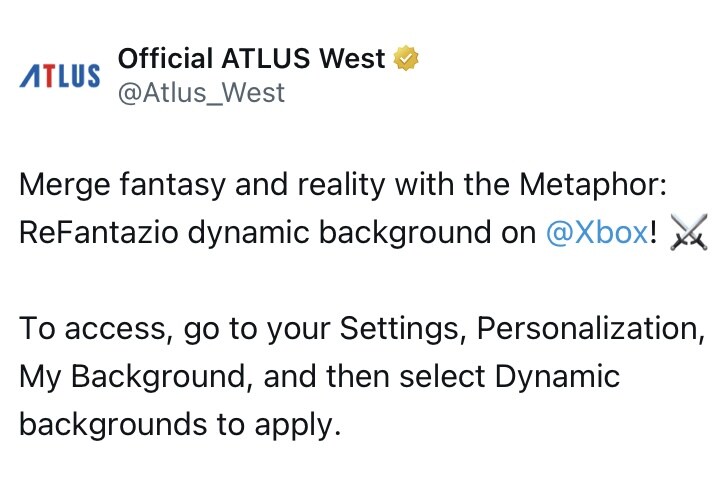Click the line 'ReFantazio dynamic background on'

coord(277,232)
